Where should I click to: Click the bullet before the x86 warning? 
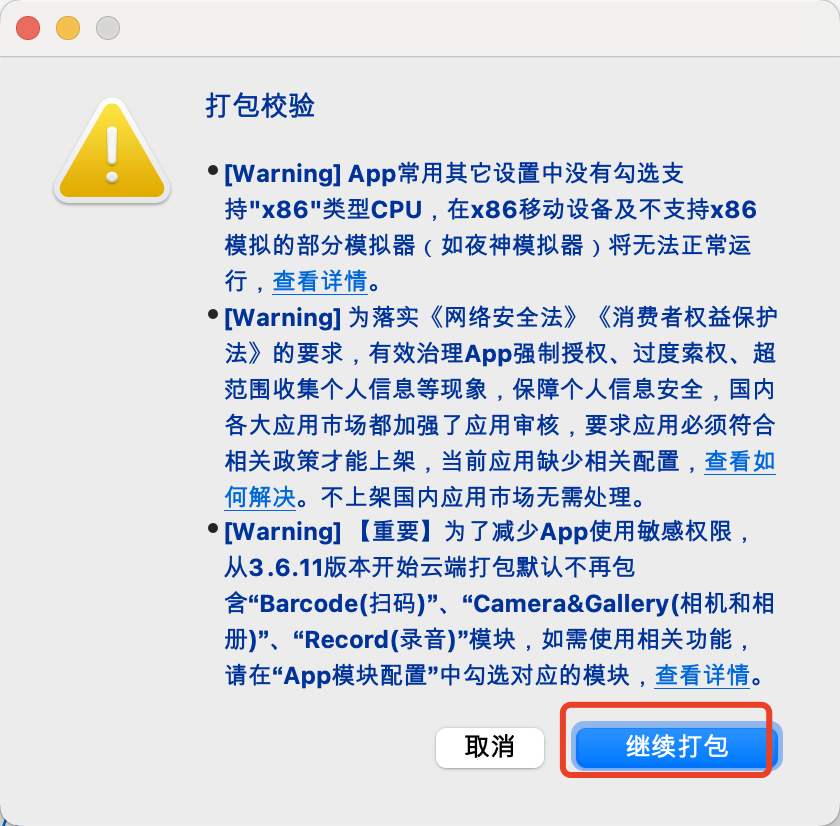tap(213, 171)
